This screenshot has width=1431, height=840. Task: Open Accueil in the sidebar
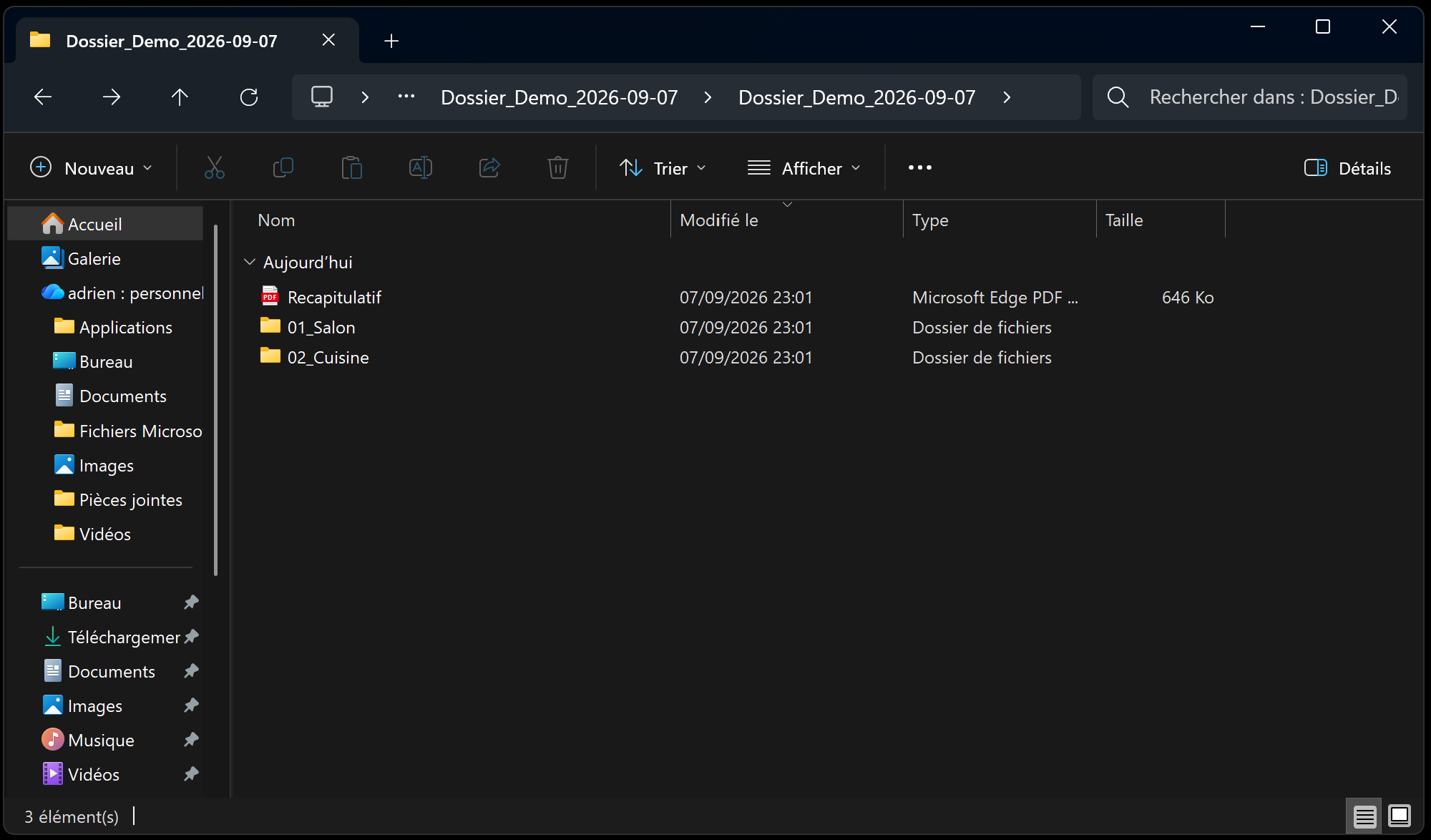click(x=105, y=224)
